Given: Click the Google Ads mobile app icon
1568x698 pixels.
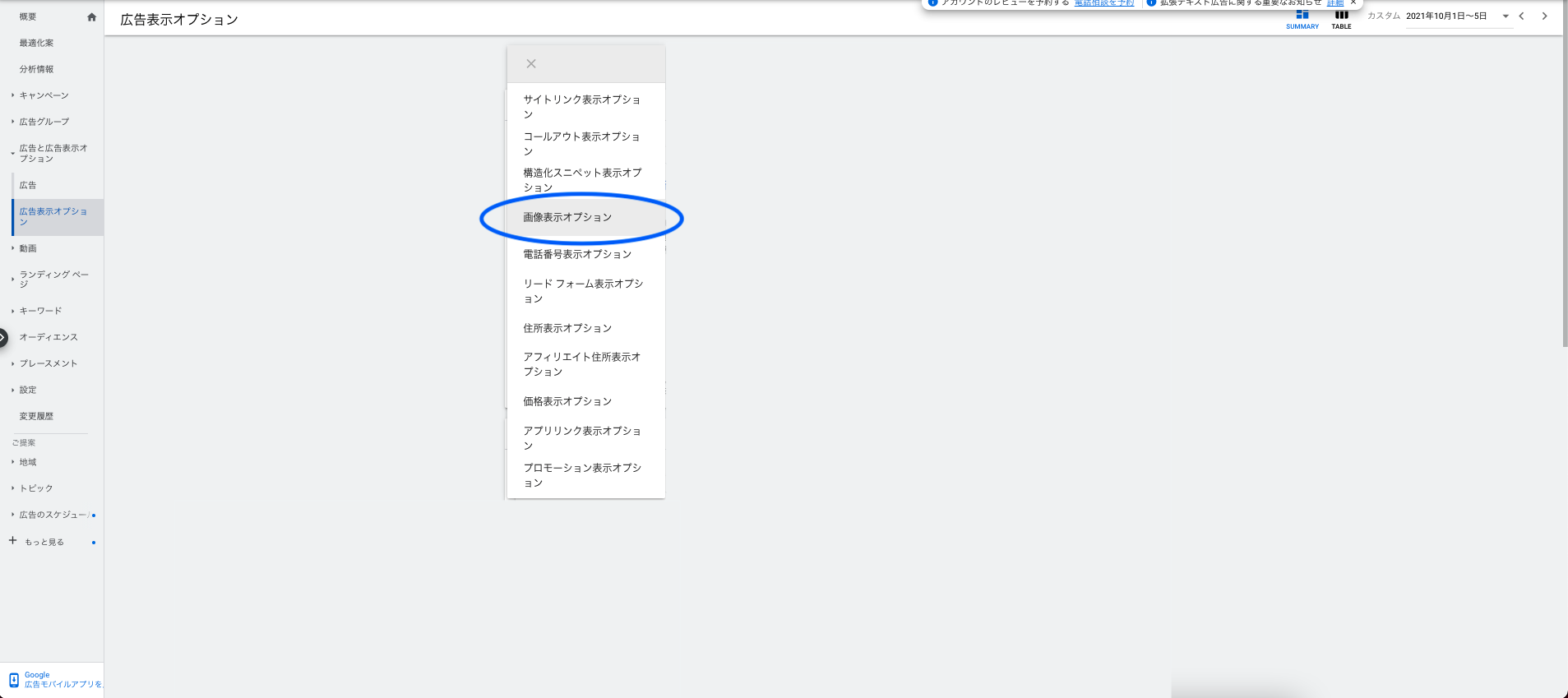Looking at the screenshot, I should click(14, 680).
